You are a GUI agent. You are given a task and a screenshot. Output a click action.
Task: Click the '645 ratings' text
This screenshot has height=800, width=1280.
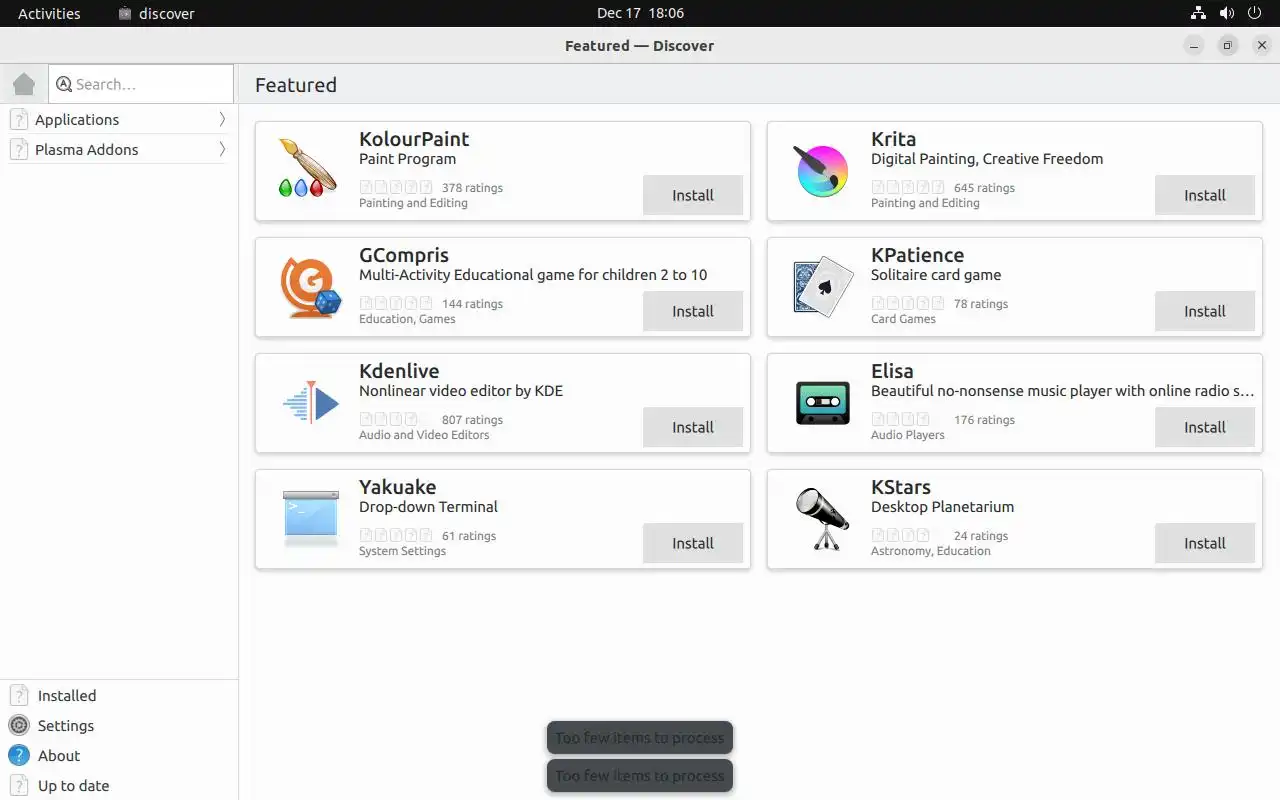point(984,188)
